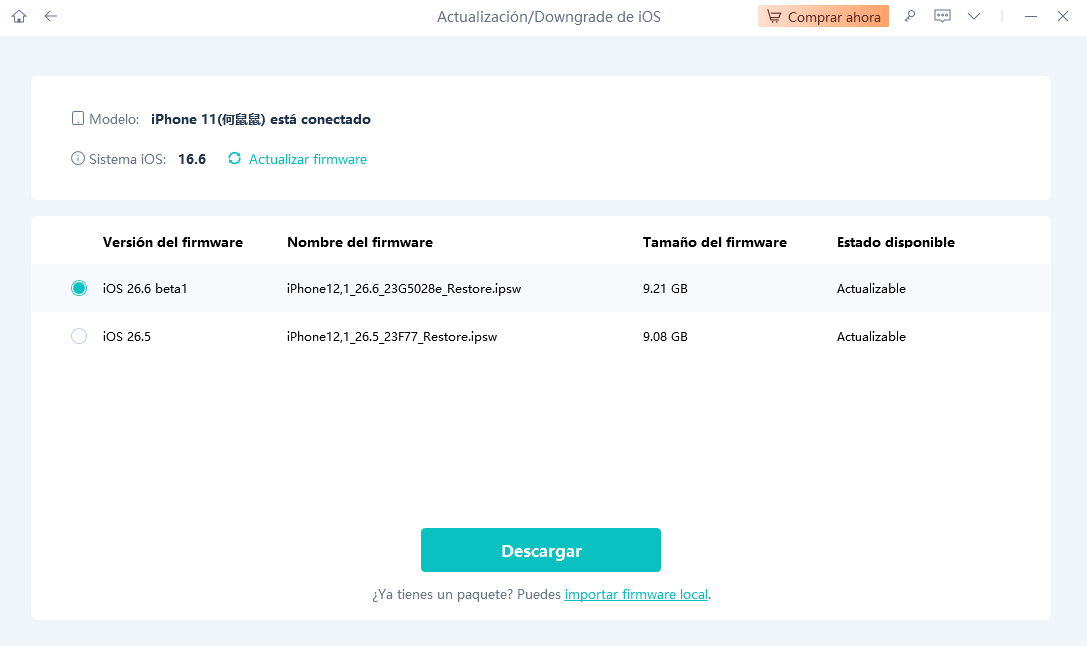Click Comprar ahora button
This screenshot has height=646, width=1087.
click(x=823, y=17)
